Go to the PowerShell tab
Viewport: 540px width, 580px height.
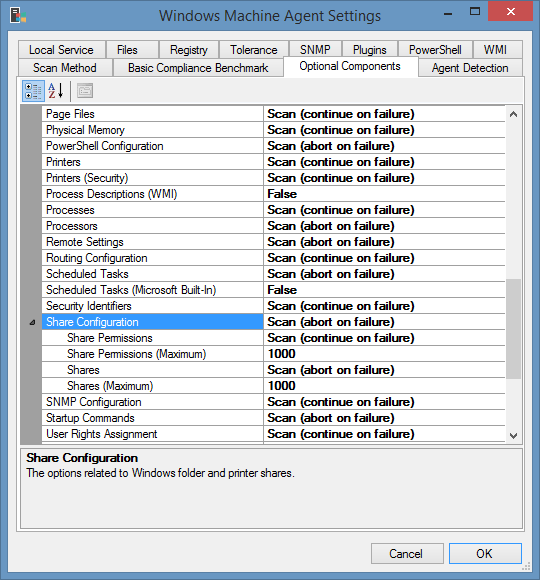435,50
